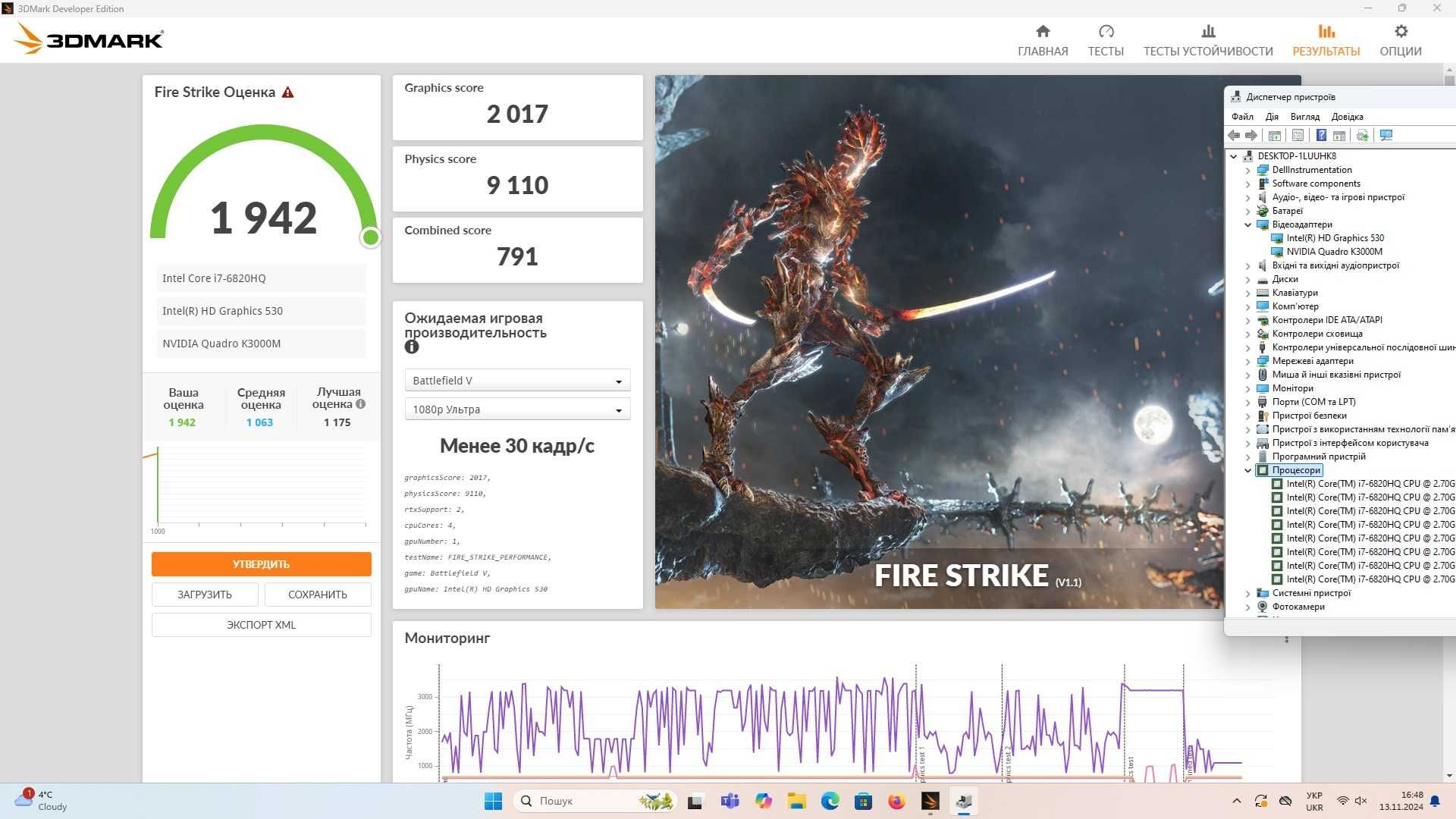Open the ГЛАВНАЯ home tab
Viewport: 1456px width, 819px height.
click(x=1043, y=40)
